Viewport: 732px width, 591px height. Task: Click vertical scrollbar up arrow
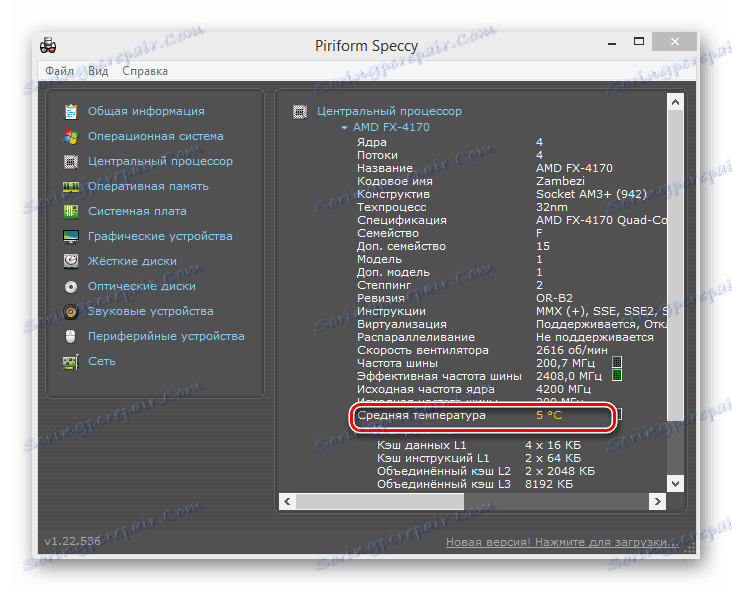(x=675, y=102)
